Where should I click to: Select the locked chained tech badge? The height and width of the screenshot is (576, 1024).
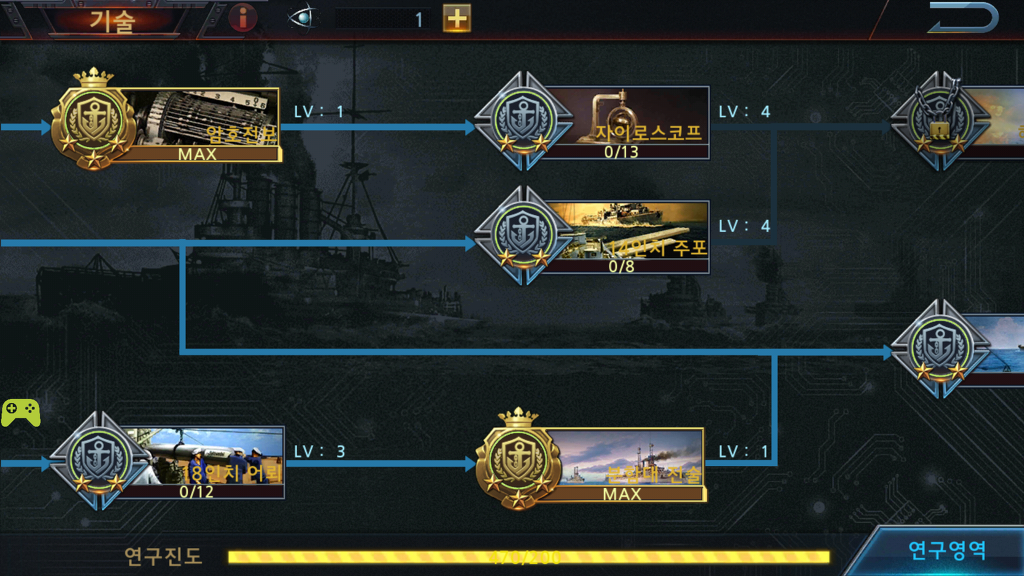click(940, 121)
